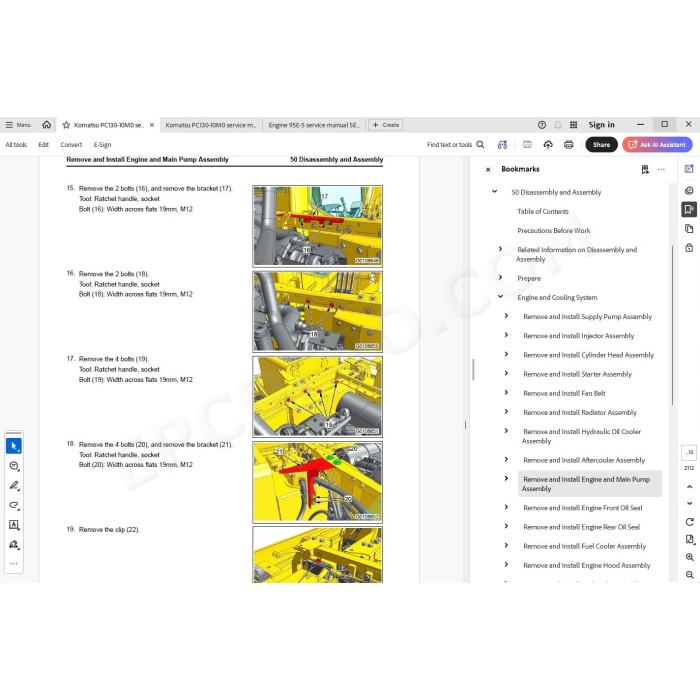Screen dimensions: 700x700
Task: Expand the Prepare bookmark
Action: tap(500, 278)
